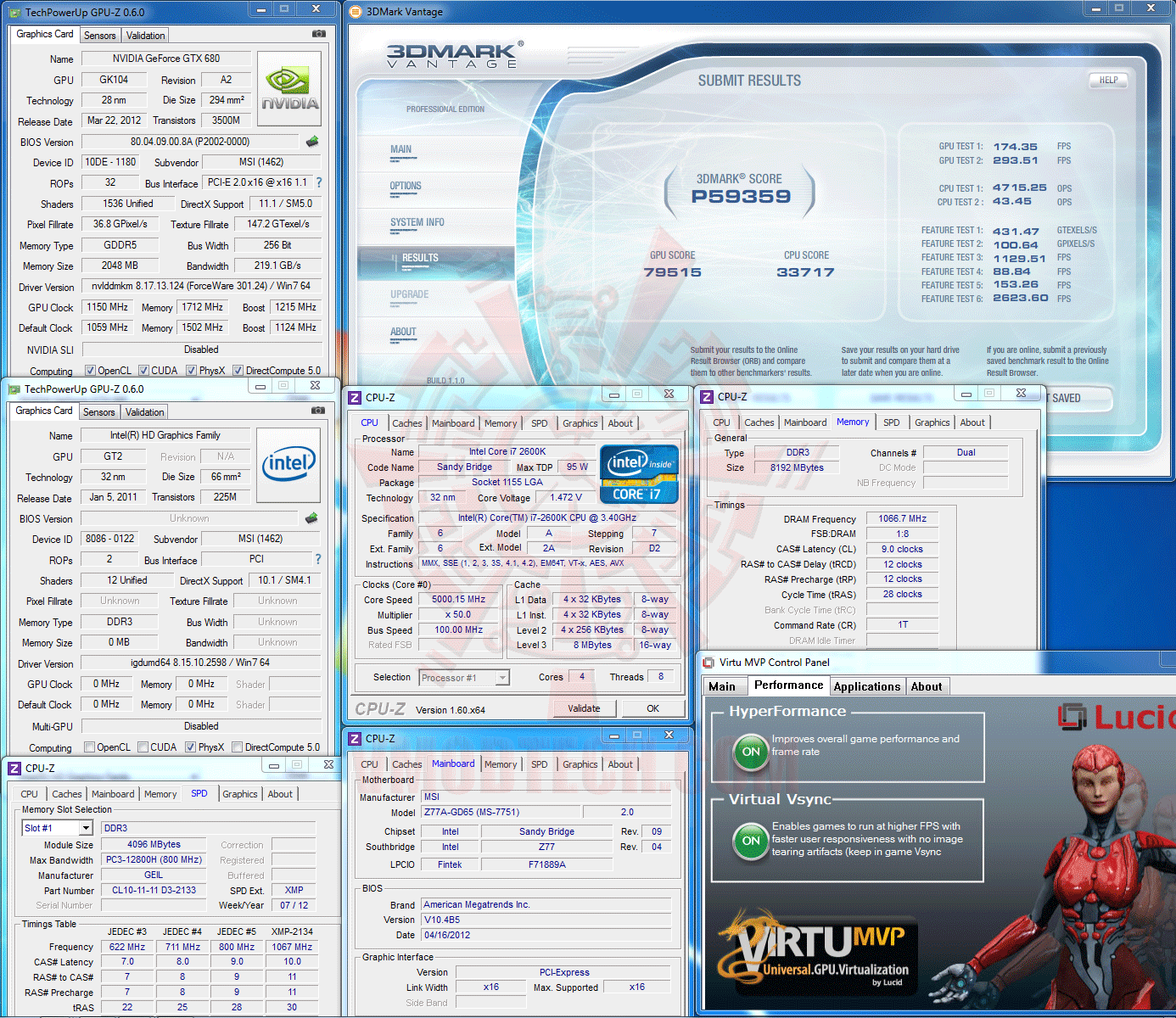The width and height of the screenshot is (1176, 1018).
Task: Click BIOS chip icon beside Unknown BIOS version
Action: (311, 518)
